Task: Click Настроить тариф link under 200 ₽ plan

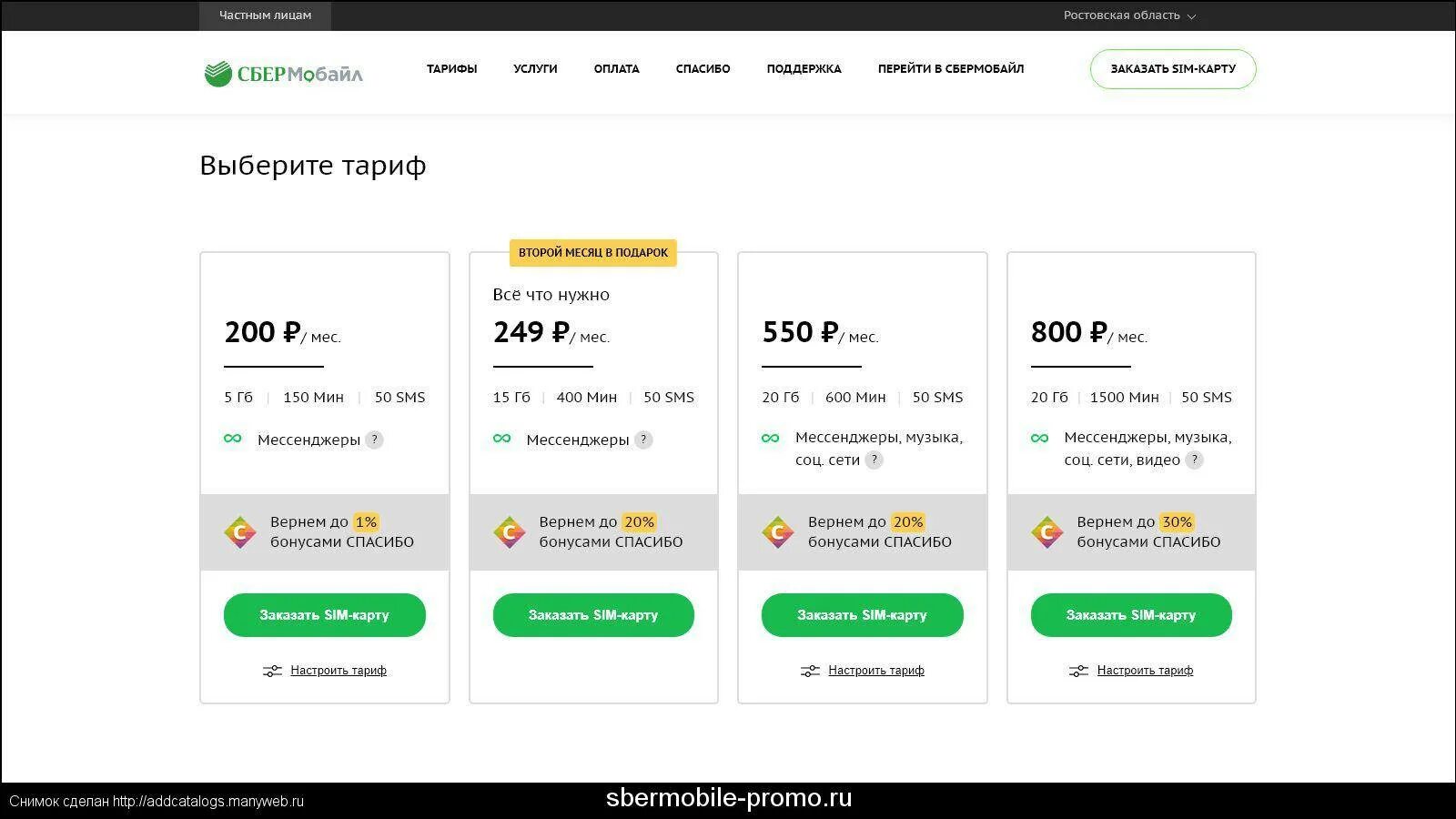Action: point(339,671)
